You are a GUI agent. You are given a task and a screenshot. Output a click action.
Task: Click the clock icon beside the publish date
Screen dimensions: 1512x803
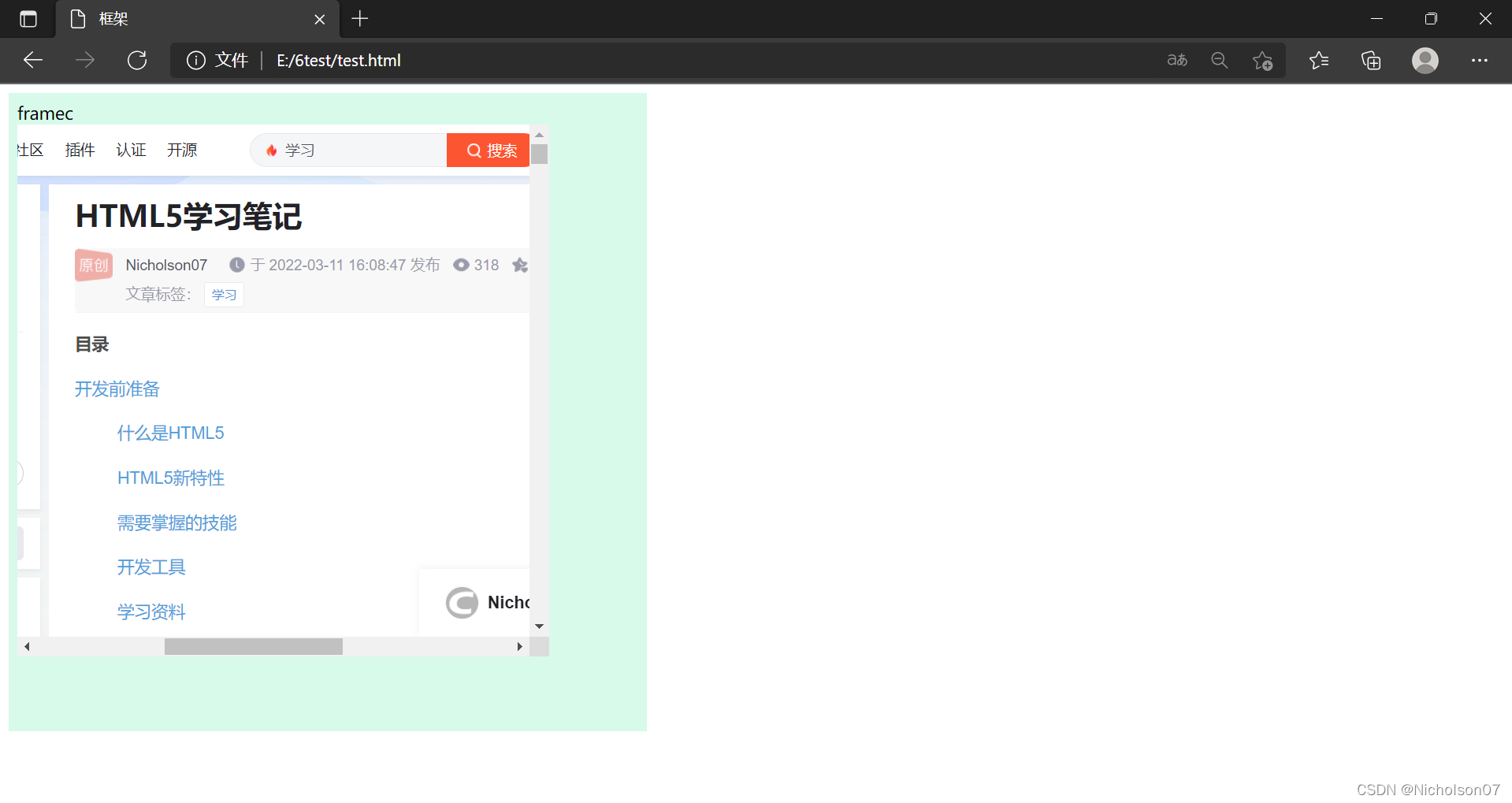tap(236, 265)
